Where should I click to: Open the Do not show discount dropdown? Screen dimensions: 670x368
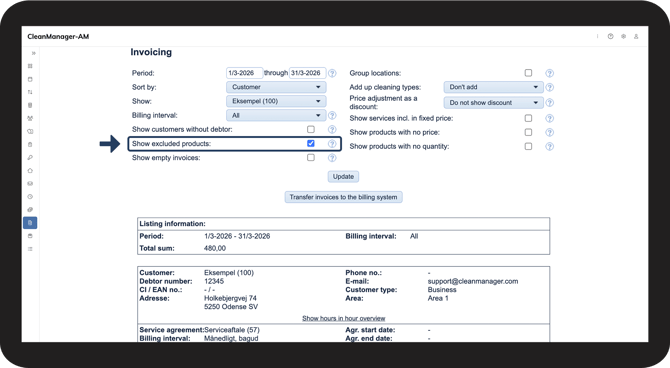494,103
